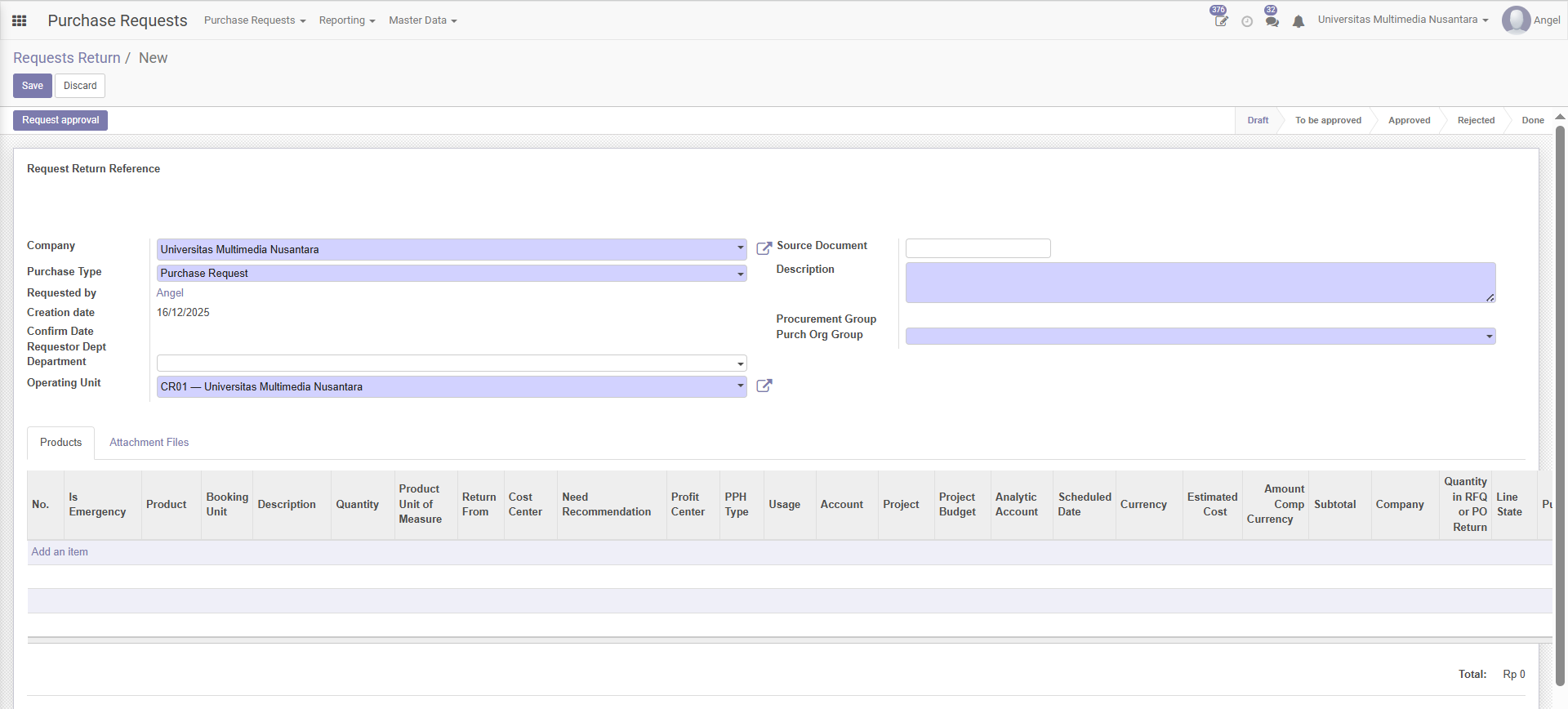
Task: Click the Request approval button
Action: (x=60, y=120)
